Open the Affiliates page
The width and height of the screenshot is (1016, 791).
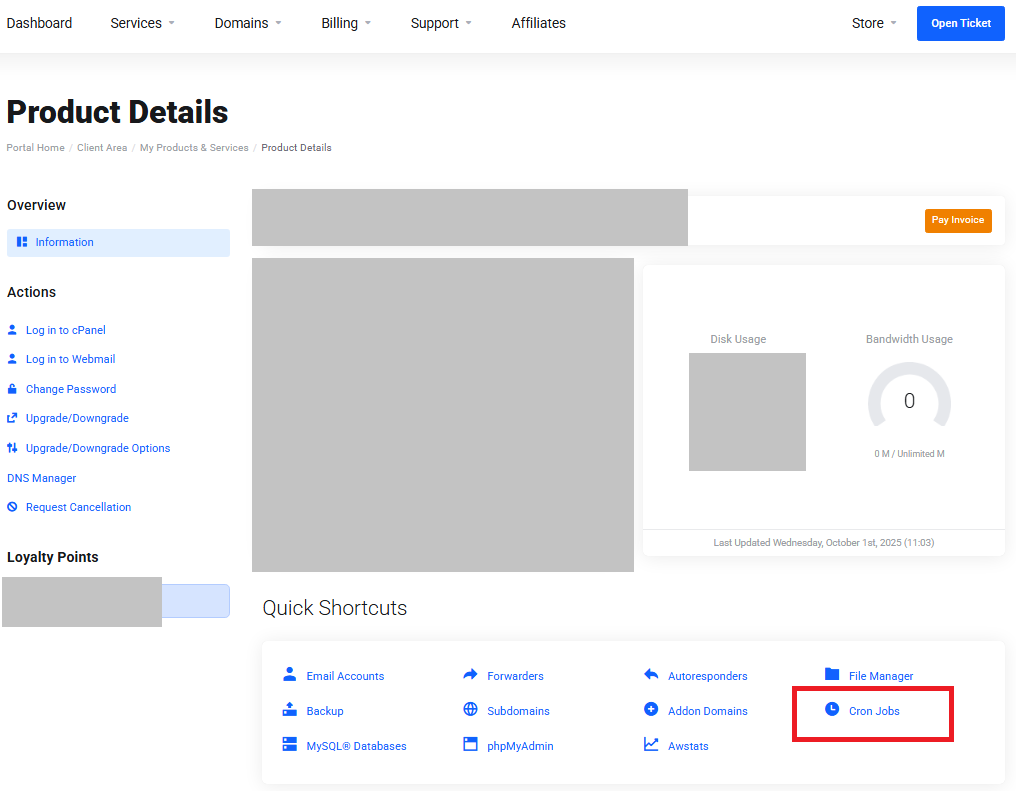538,23
